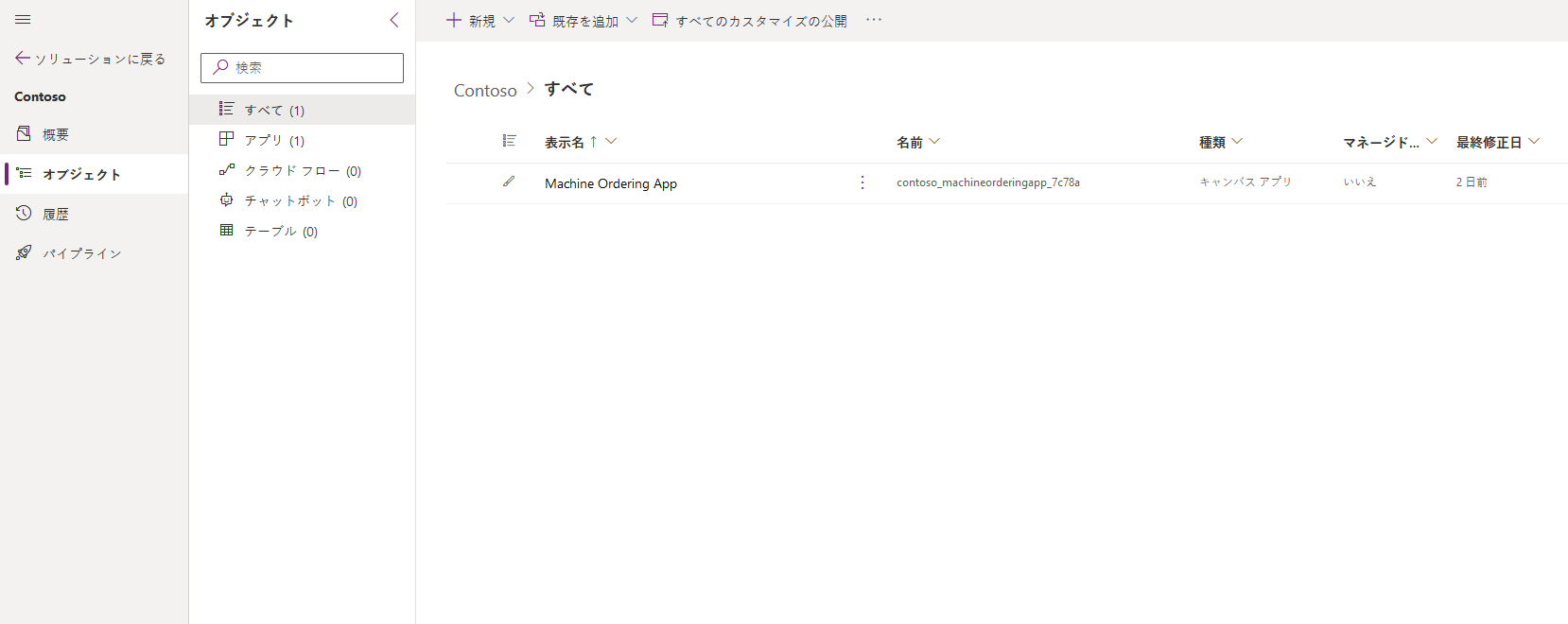The width and height of the screenshot is (1568, 624).
Task: Click the Contoso solution name in sidebar
Action: click(x=40, y=96)
